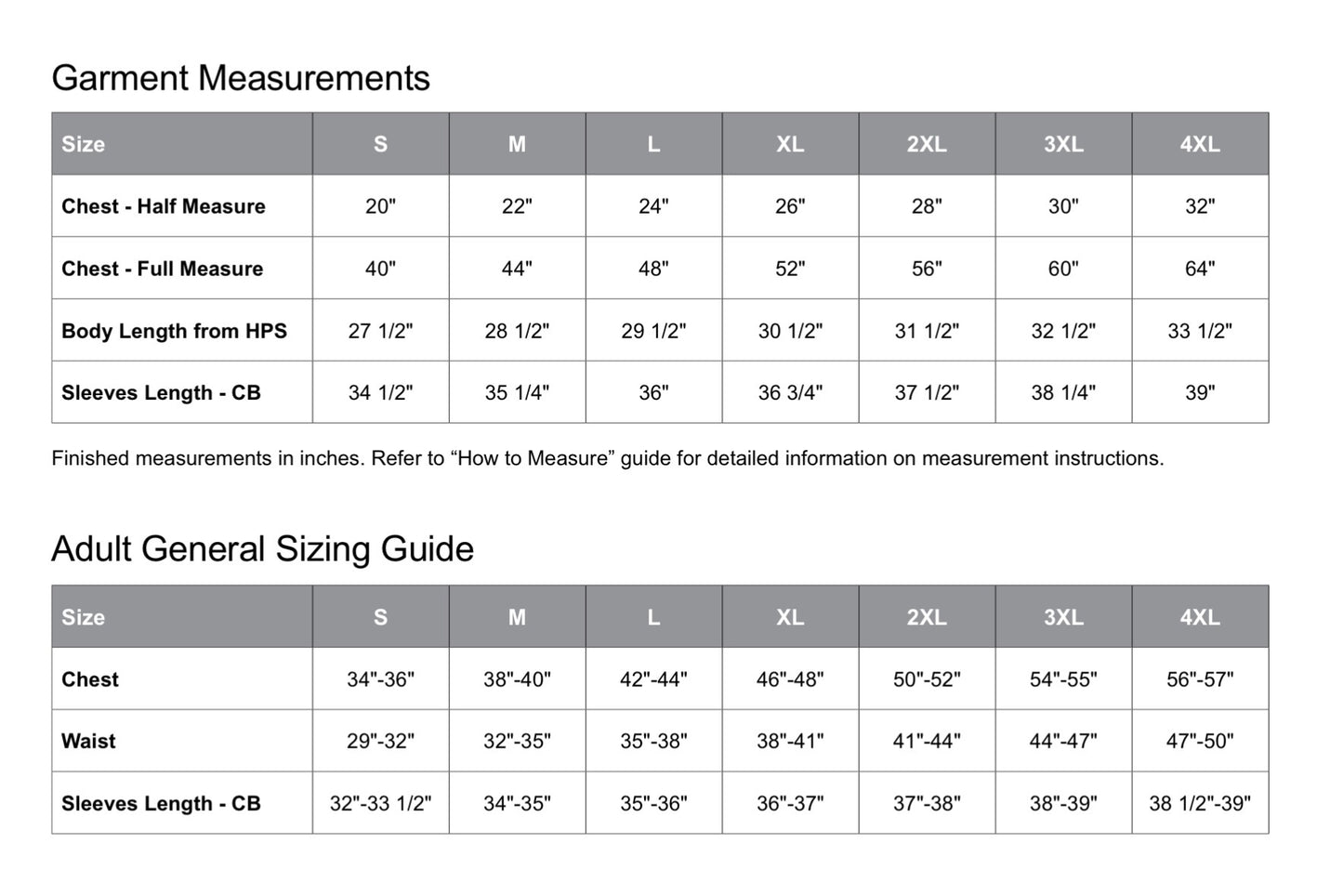Select the 64" chest full measure cell

point(1200,269)
